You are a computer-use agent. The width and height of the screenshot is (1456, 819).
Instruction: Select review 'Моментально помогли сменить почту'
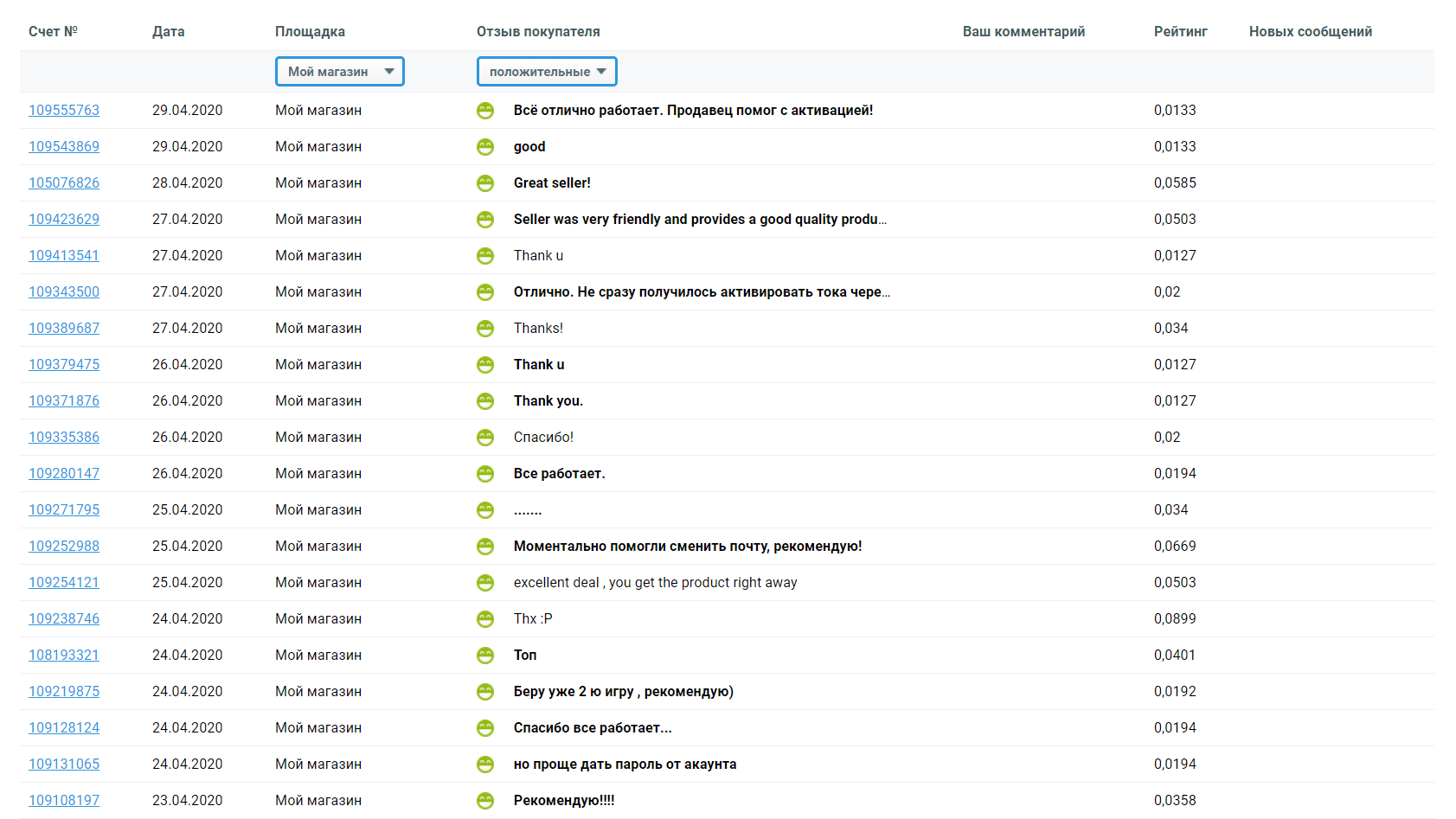tap(687, 547)
